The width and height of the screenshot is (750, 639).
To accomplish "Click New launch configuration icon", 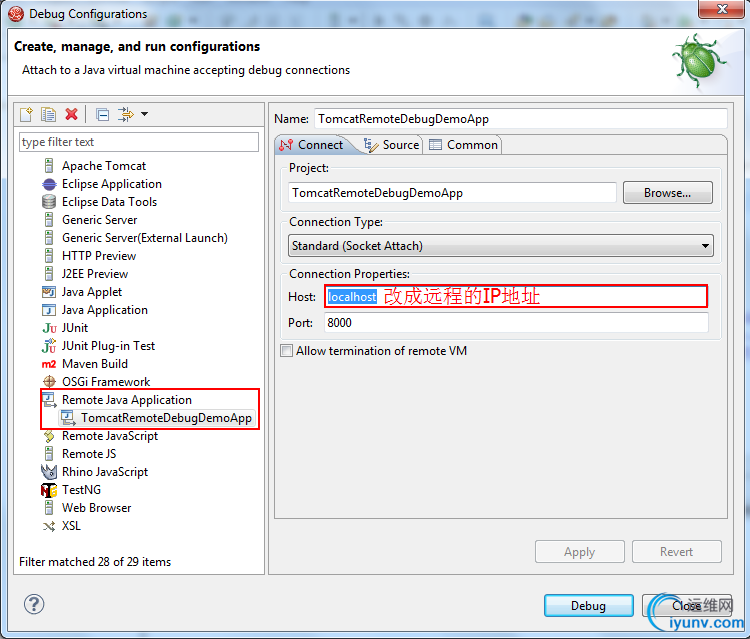I will (x=27, y=114).
